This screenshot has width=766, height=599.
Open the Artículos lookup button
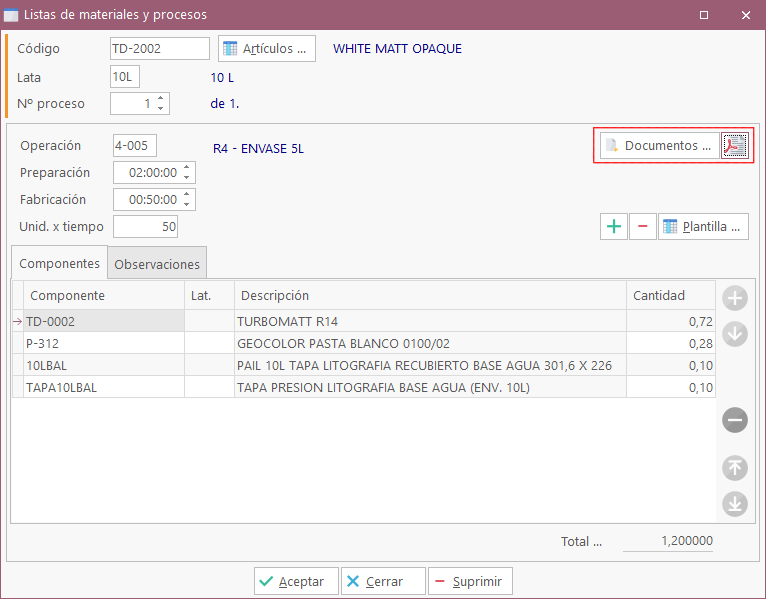point(267,48)
